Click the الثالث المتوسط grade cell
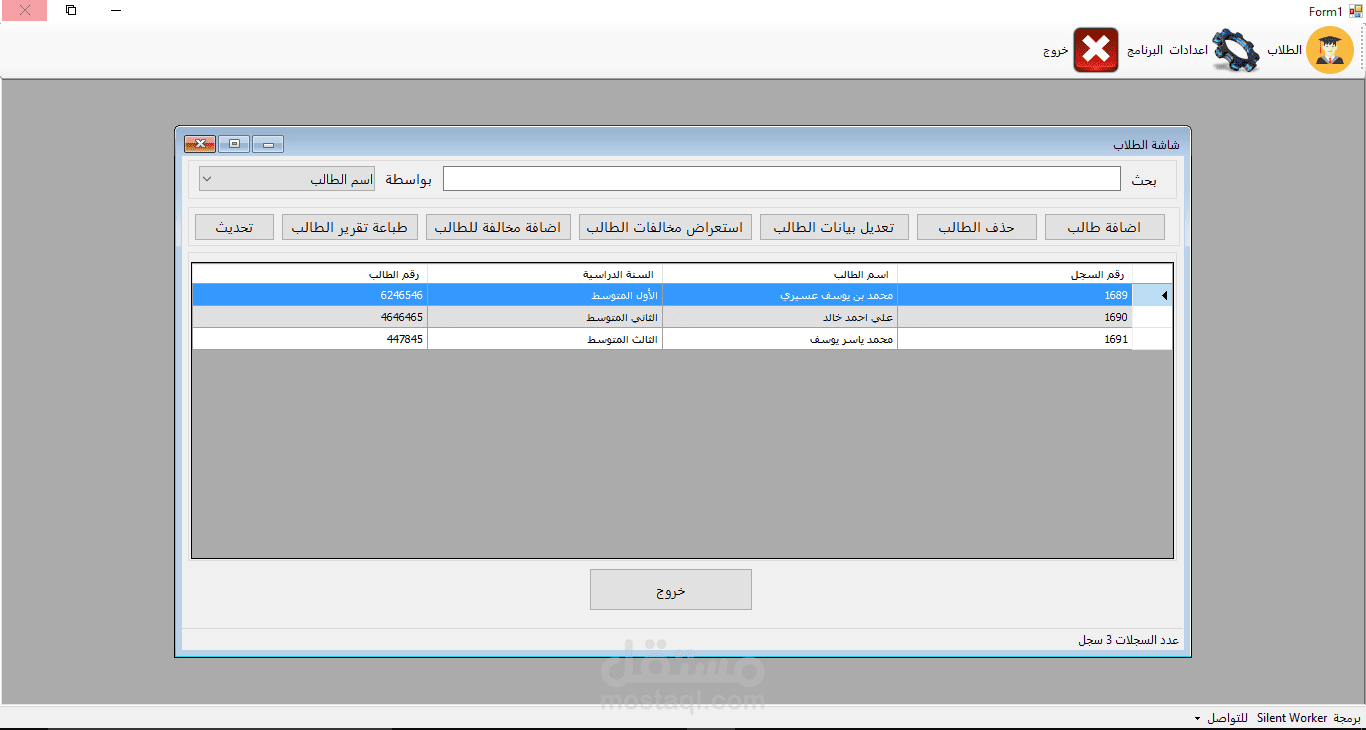Image resolution: width=1366 pixels, height=730 pixels. pyautogui.click(x=545, y=339)
